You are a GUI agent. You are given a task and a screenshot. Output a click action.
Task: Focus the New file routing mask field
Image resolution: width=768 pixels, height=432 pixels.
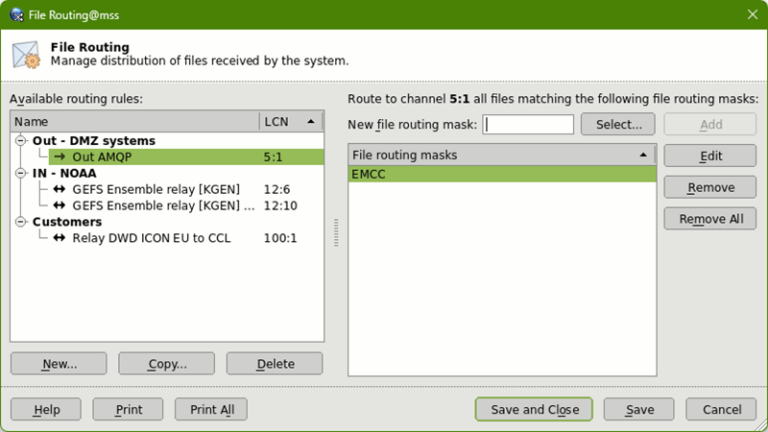[528, 124]
